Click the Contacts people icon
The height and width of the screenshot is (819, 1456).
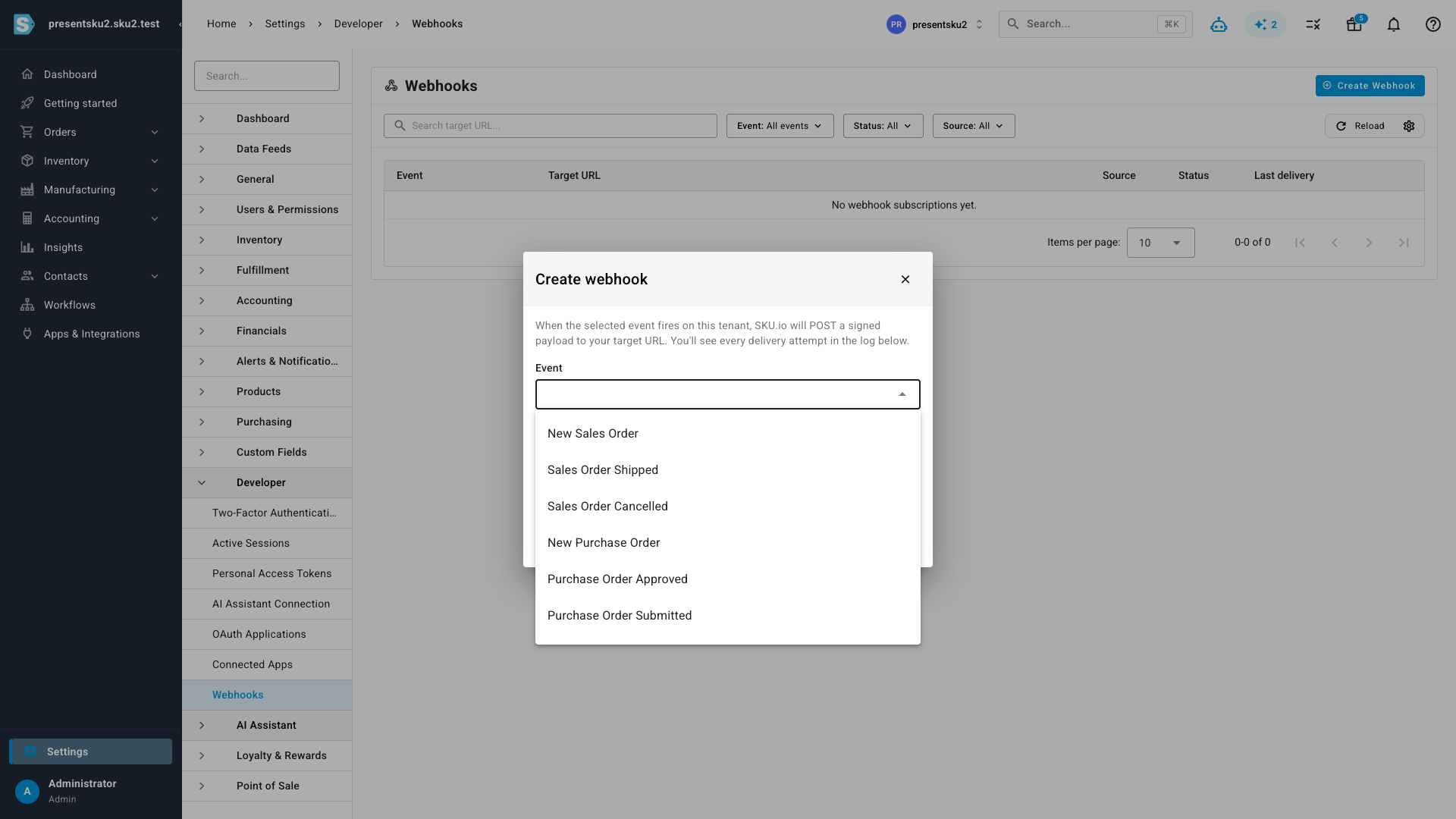click(27, 276)
